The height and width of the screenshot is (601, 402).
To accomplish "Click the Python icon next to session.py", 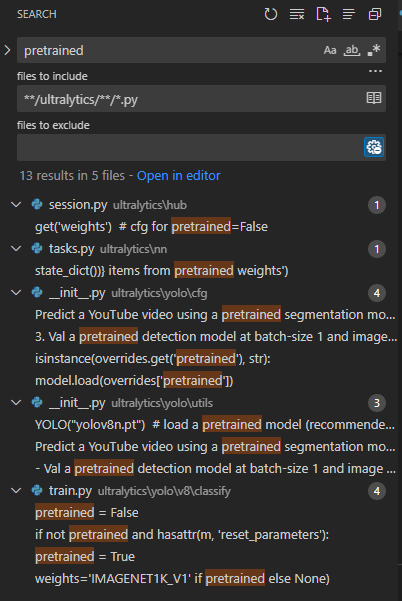I will click(x=37, y=204).
